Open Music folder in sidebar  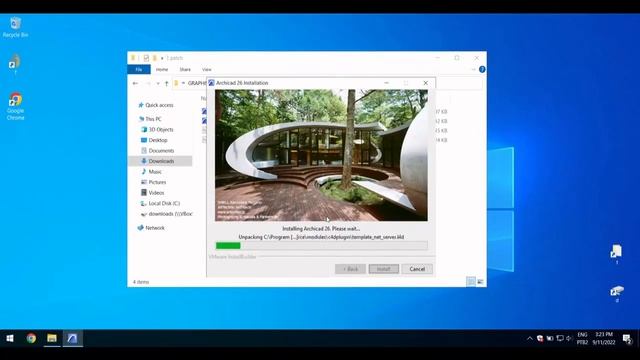coord(151,172)
